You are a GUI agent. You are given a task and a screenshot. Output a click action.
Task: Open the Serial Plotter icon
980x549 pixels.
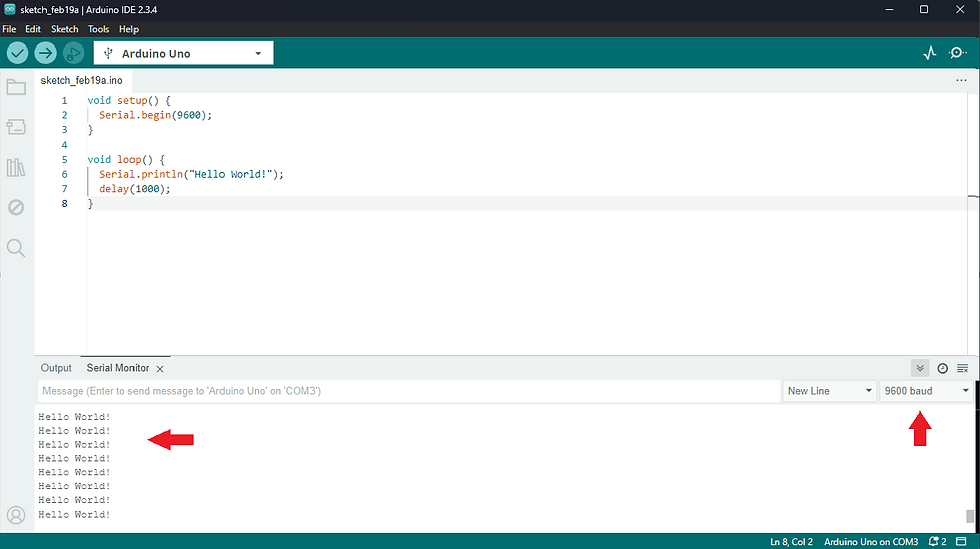point(929,53)
